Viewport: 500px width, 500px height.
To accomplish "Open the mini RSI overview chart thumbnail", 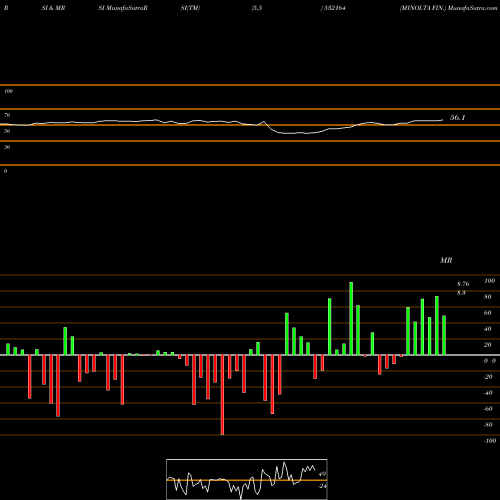I will [247, 479].
